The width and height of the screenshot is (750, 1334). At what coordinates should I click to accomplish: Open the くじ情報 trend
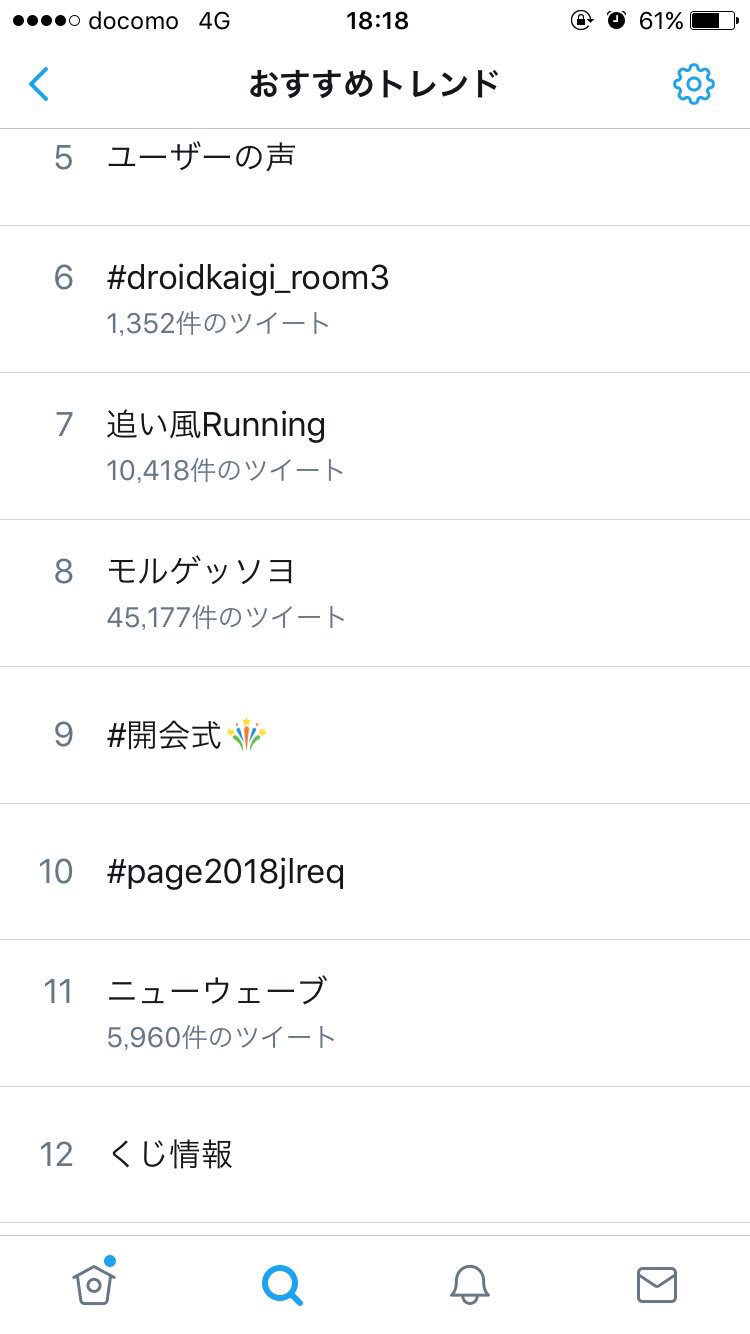pos(375,1155)
